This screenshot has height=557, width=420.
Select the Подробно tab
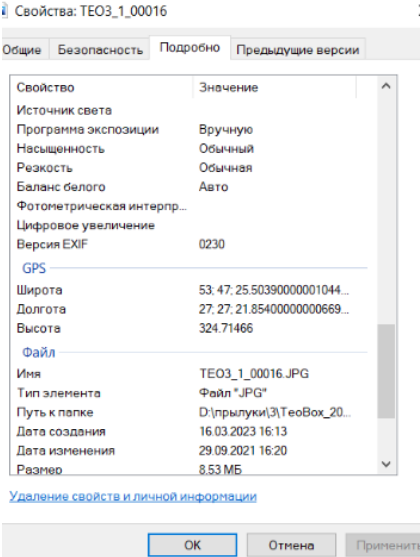190,47
